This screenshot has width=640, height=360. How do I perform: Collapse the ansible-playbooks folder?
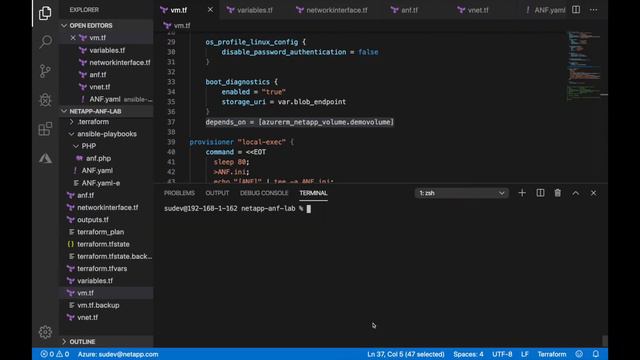tap(106, 134)
